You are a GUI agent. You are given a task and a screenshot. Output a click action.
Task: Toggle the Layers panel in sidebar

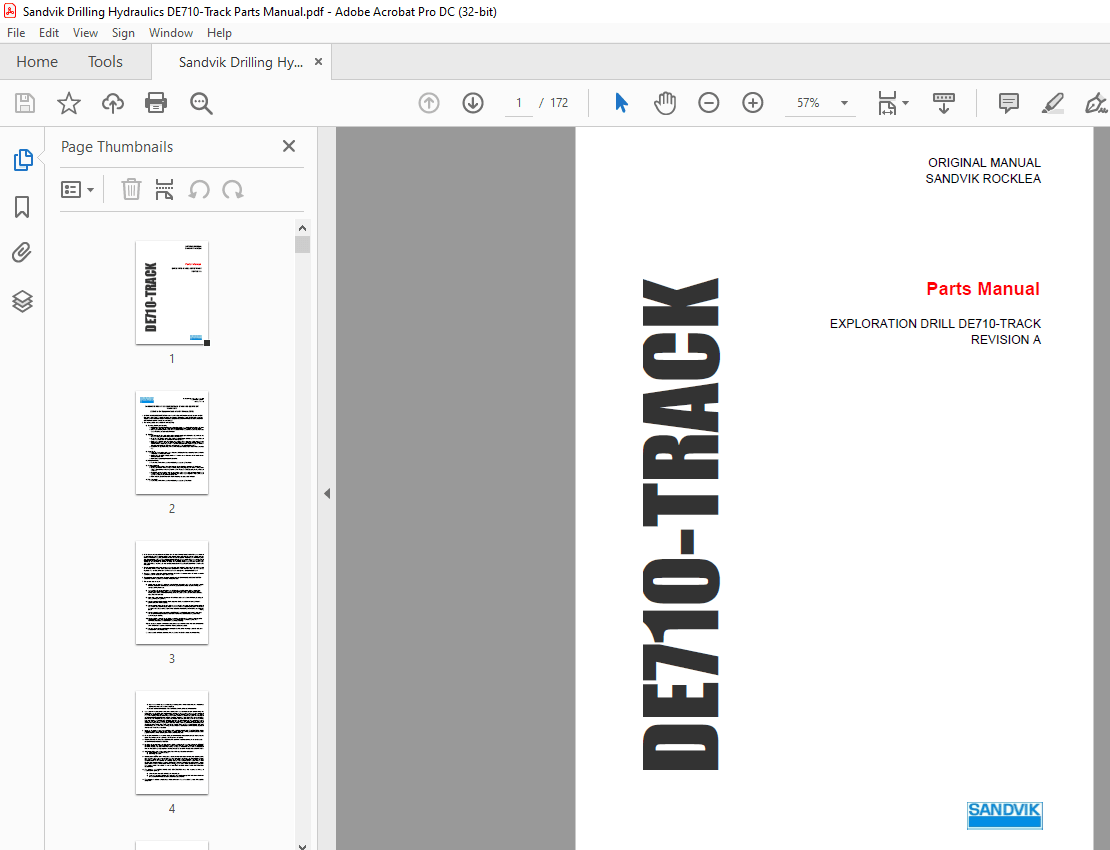[22, 301]
